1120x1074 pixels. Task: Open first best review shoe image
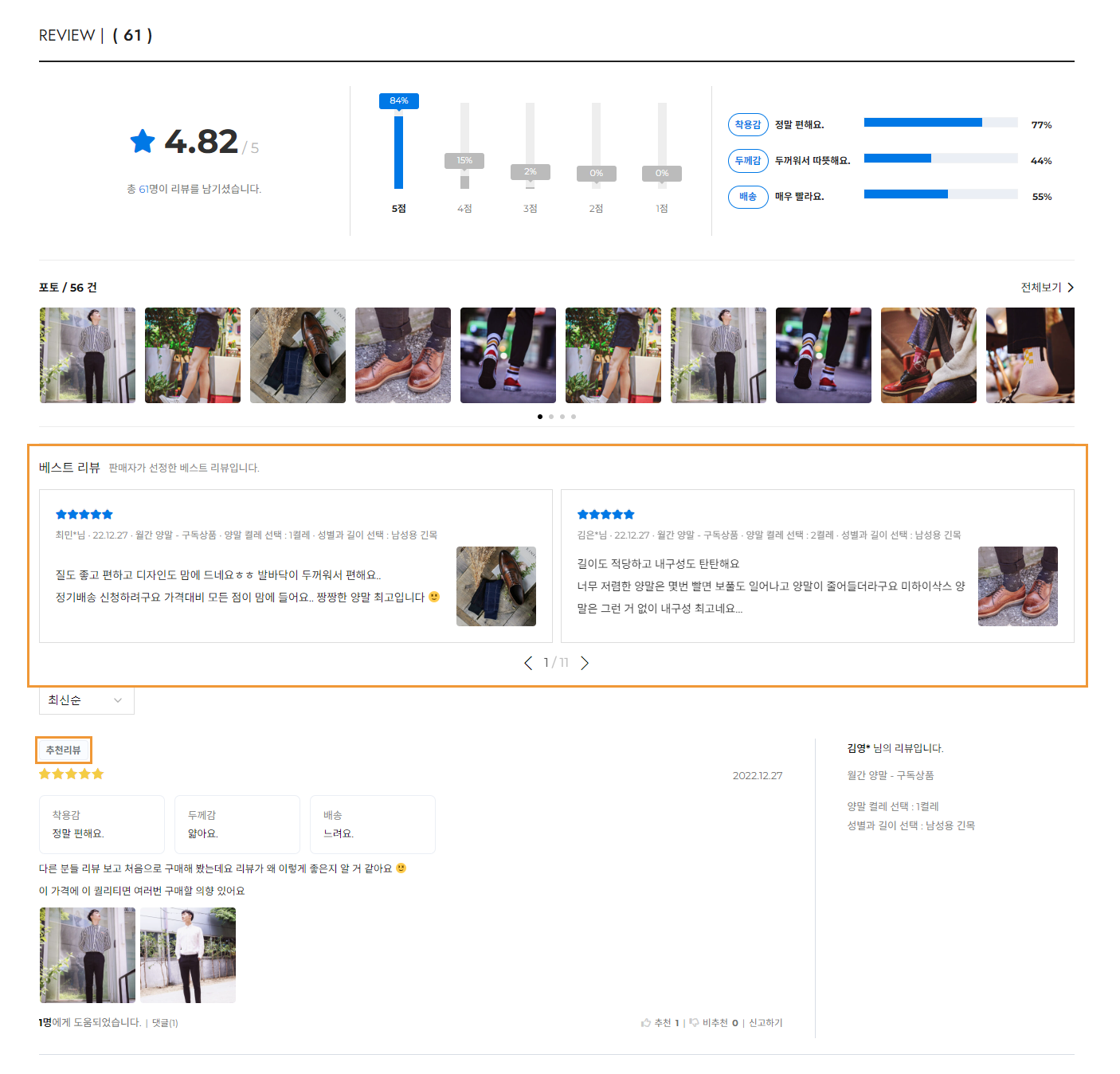point(495,586)
